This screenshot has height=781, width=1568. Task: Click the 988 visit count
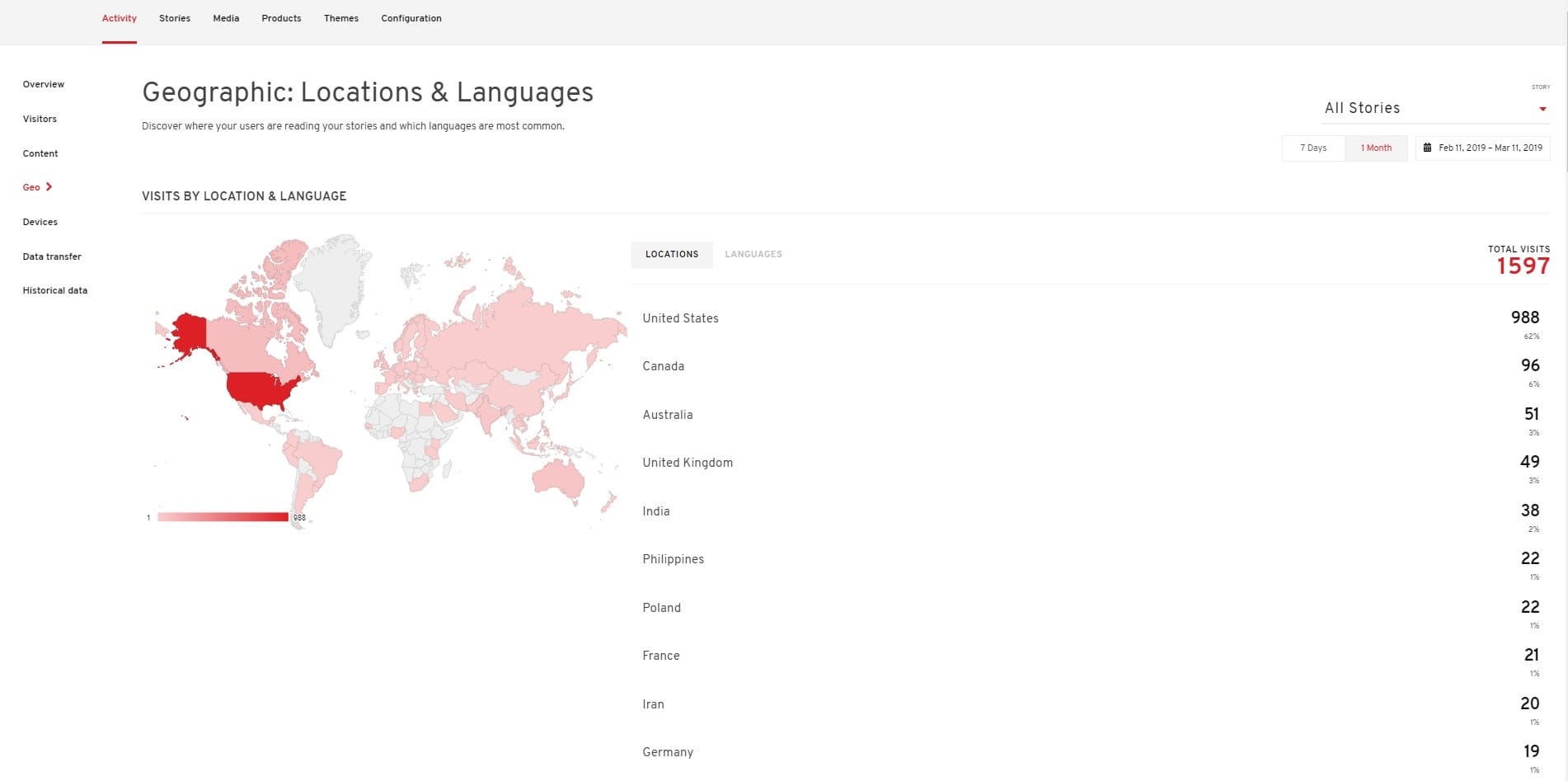(1525, 318)
